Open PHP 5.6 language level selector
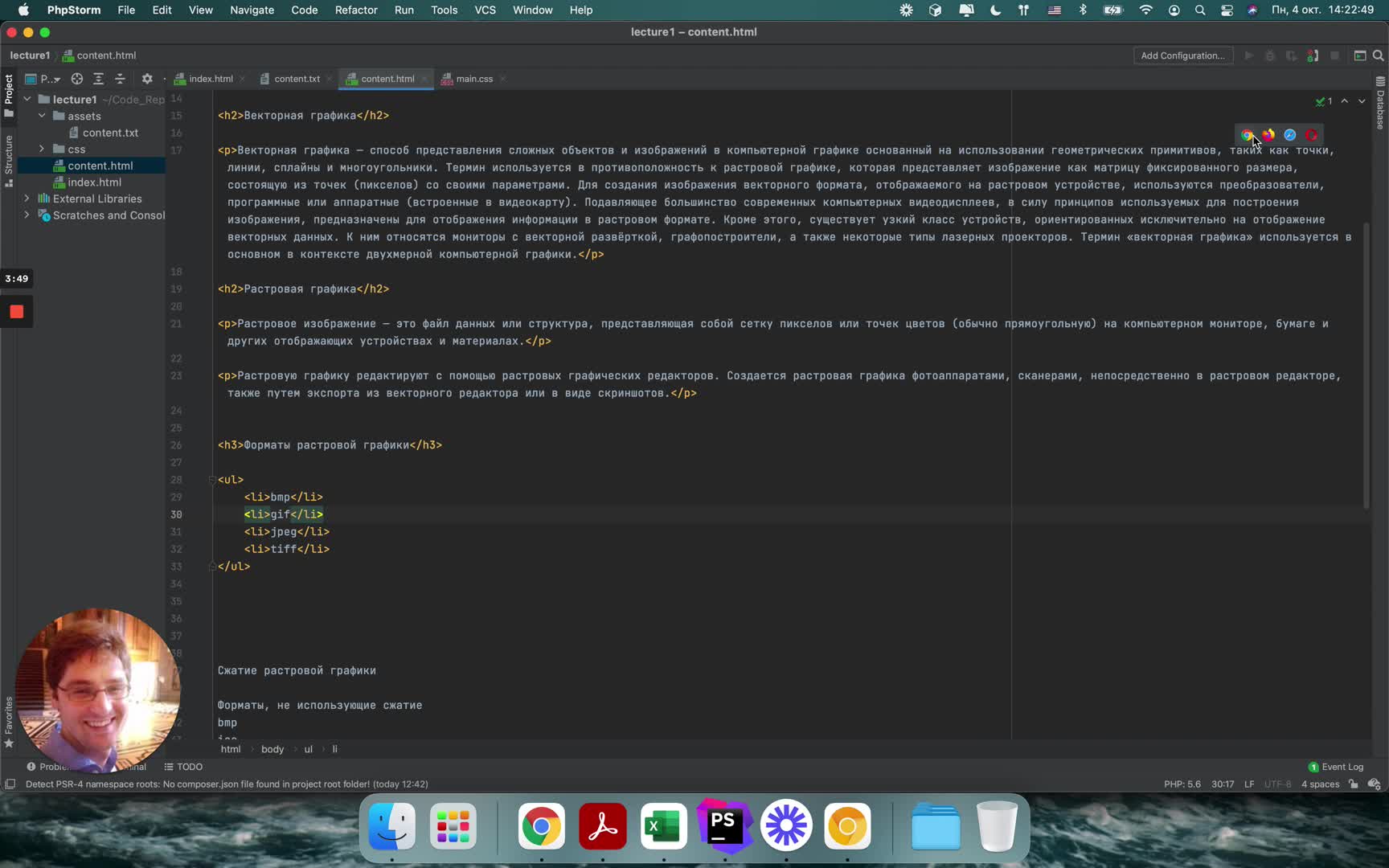 pyautogui.click(x=1182, y=784)
